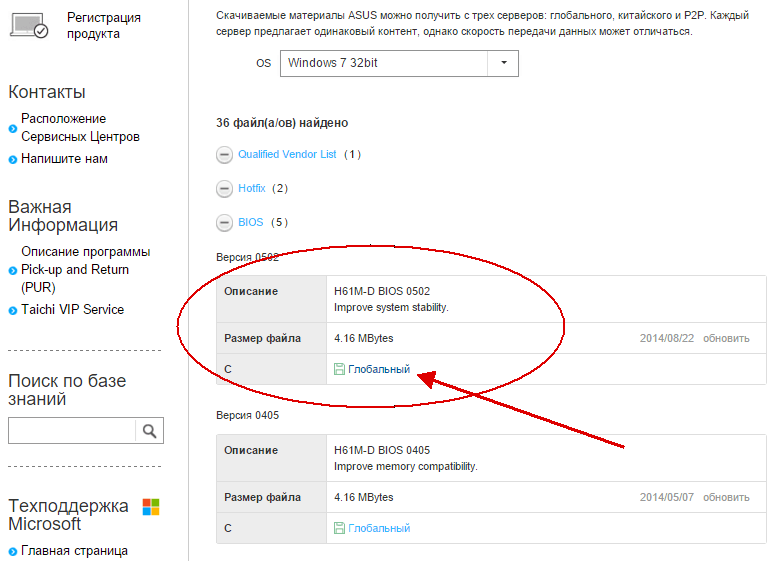
Task: Click save icon for BIOS 0405 download
Action: (x=339, y=528)
